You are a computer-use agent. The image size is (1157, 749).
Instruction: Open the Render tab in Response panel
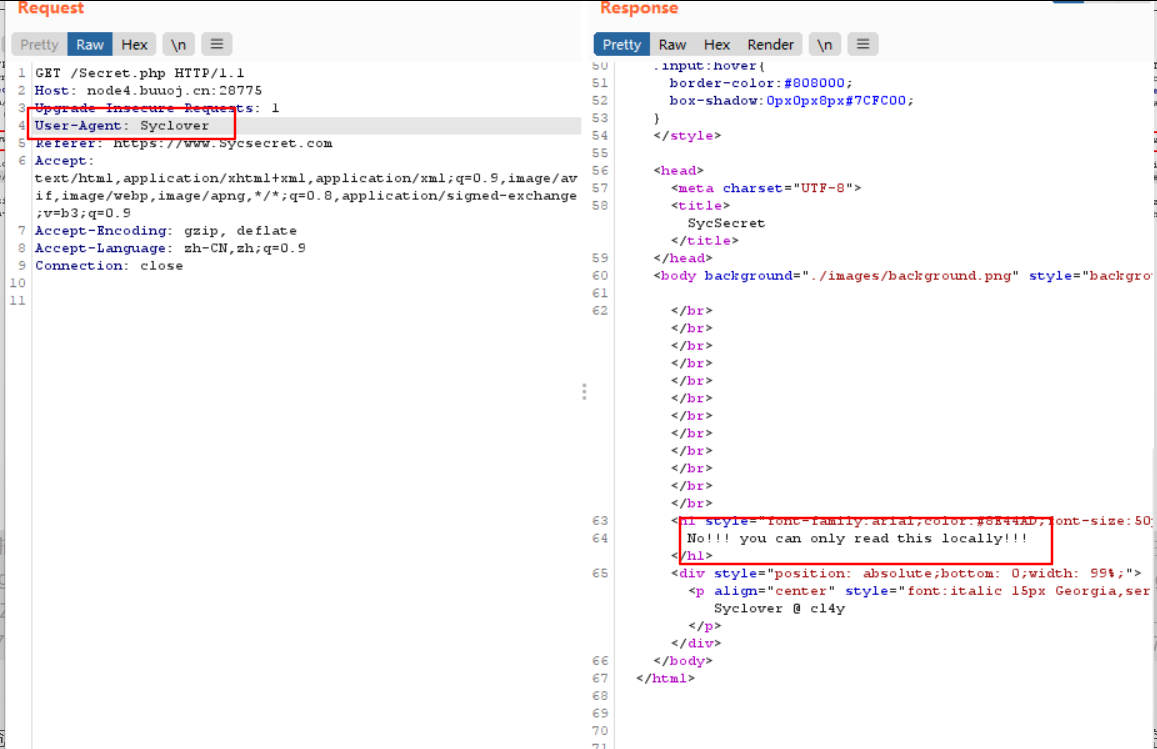(x=770, y=44)
